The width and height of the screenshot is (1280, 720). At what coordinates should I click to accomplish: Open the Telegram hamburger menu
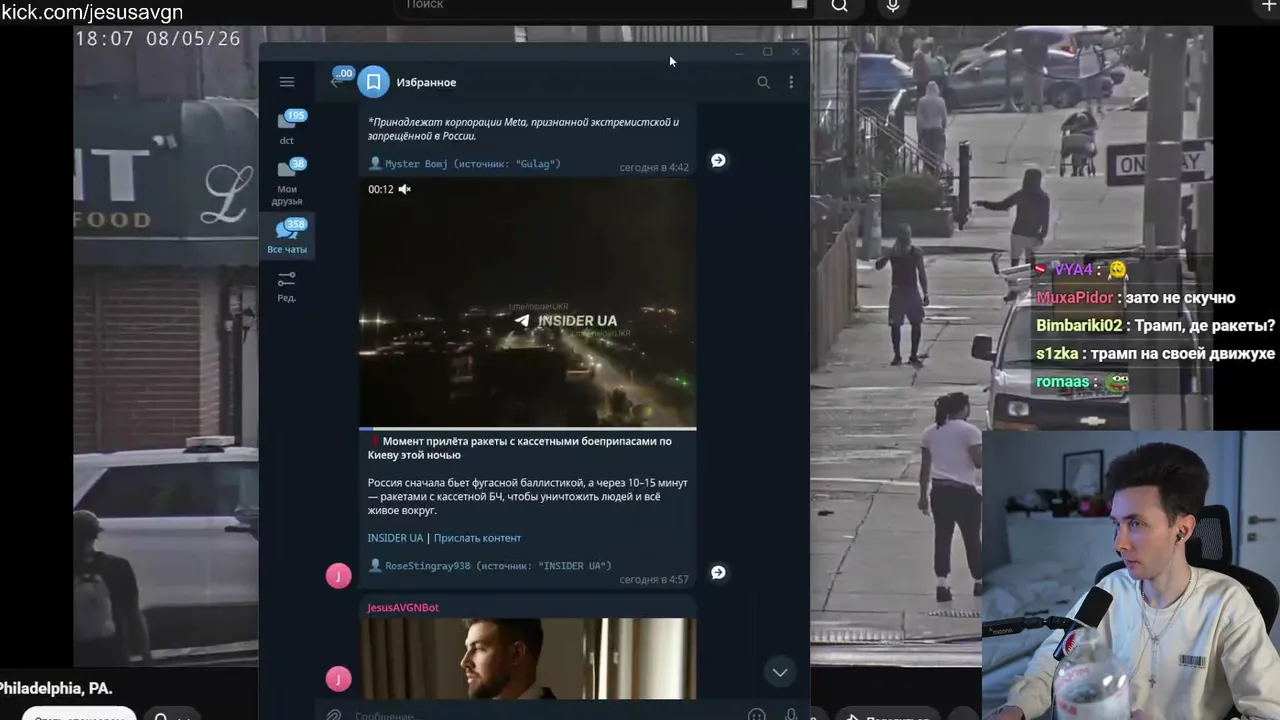tap(287, 82)
